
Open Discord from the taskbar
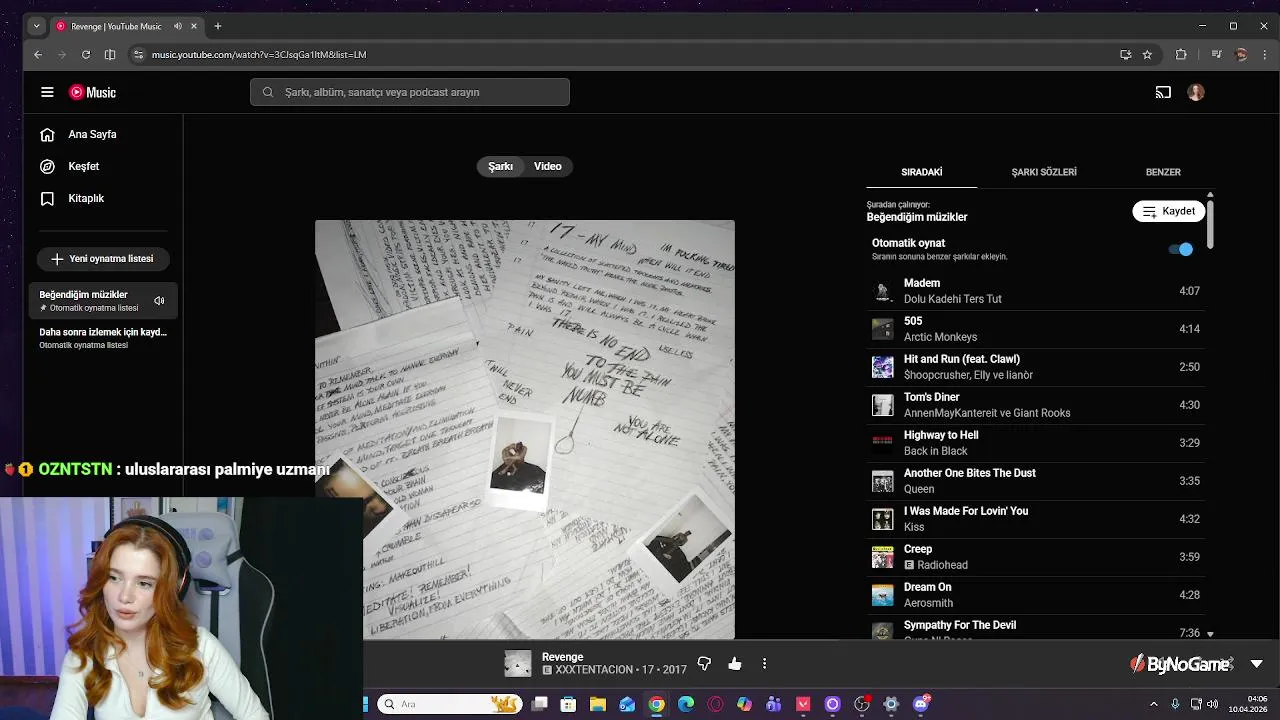[921, 704]
